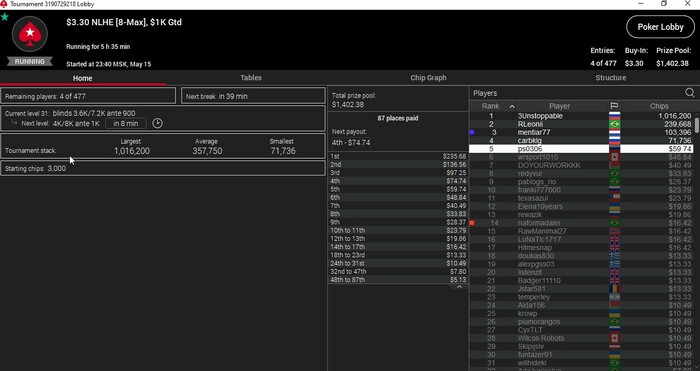Click the 48th to 87th payout row

(398, 279)
